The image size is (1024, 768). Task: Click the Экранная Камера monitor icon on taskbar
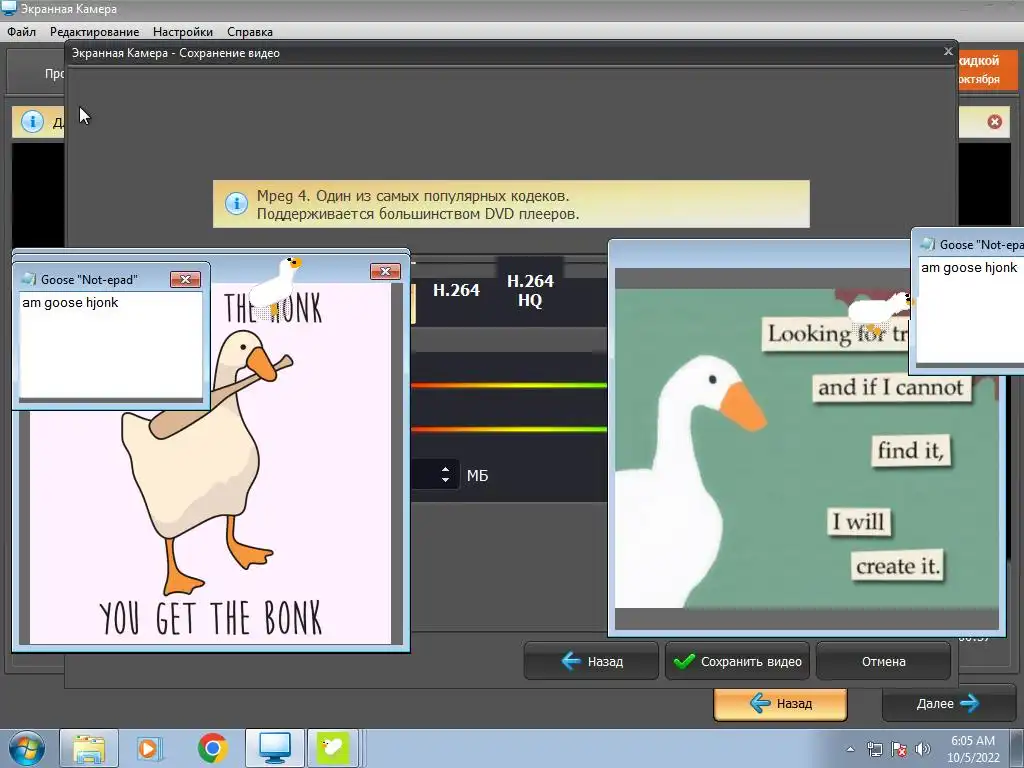click(x=274, y=748)
